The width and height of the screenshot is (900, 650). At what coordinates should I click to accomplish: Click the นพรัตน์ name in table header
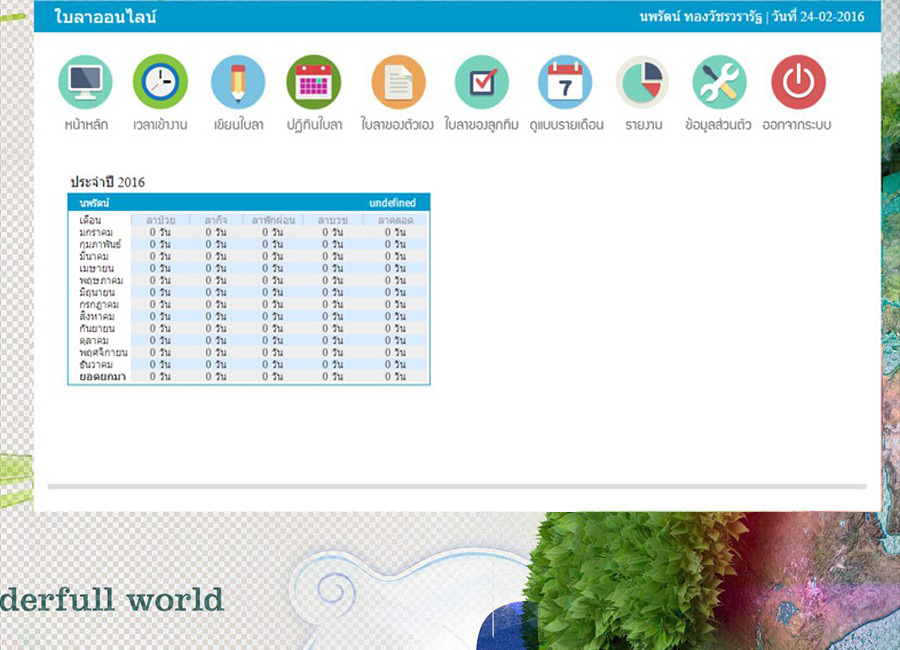[x=94, y=203]
